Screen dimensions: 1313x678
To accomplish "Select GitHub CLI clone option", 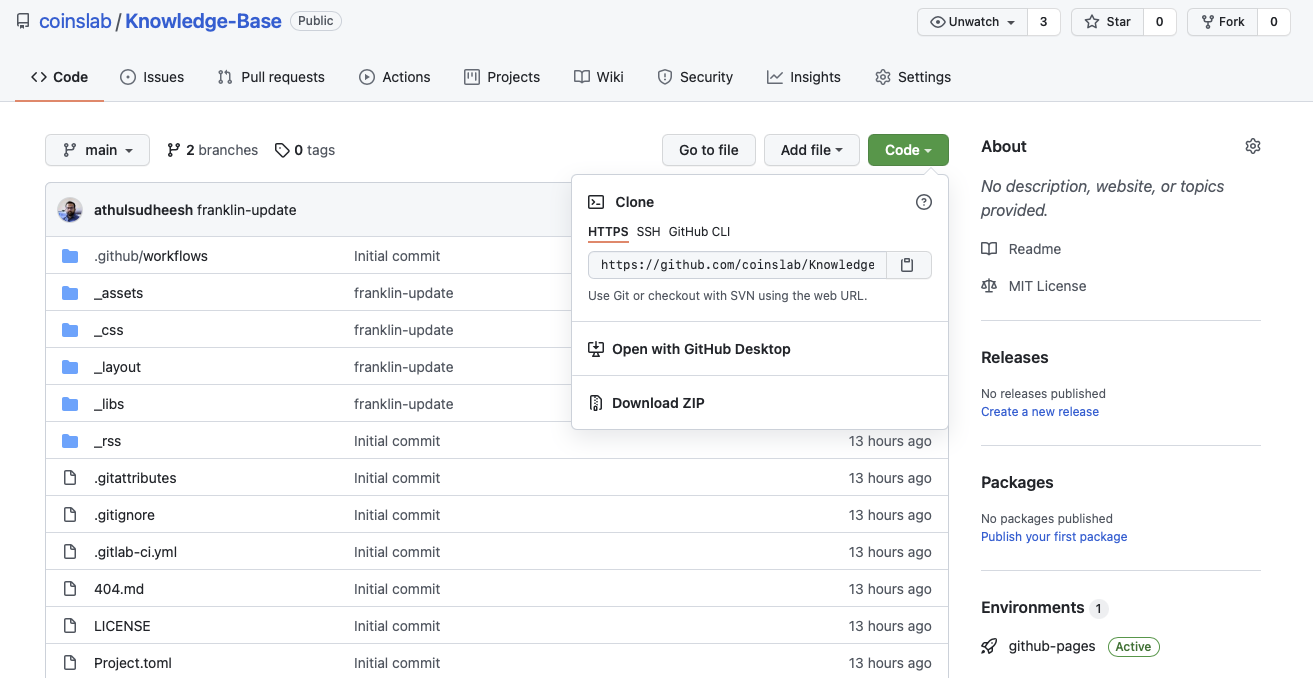I will click(700, 232).
